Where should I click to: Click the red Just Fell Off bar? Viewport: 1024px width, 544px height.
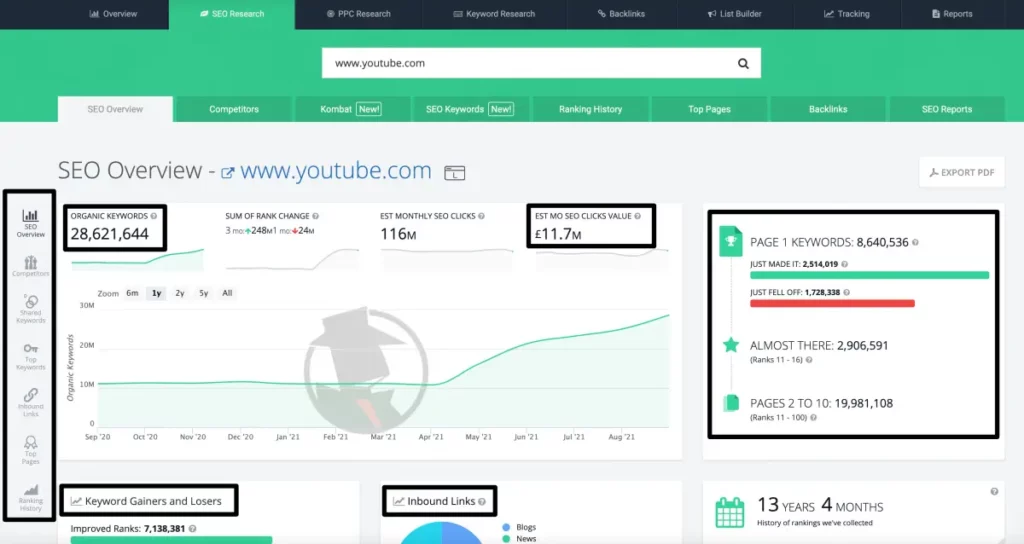click(x=832, y=304)
